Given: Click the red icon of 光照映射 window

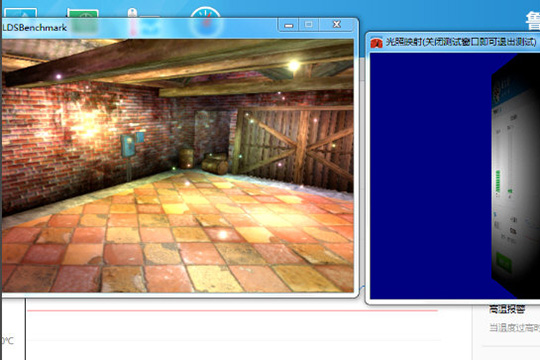Looking at the screenshot, I should pyautogui.click(x=376, y=43).
